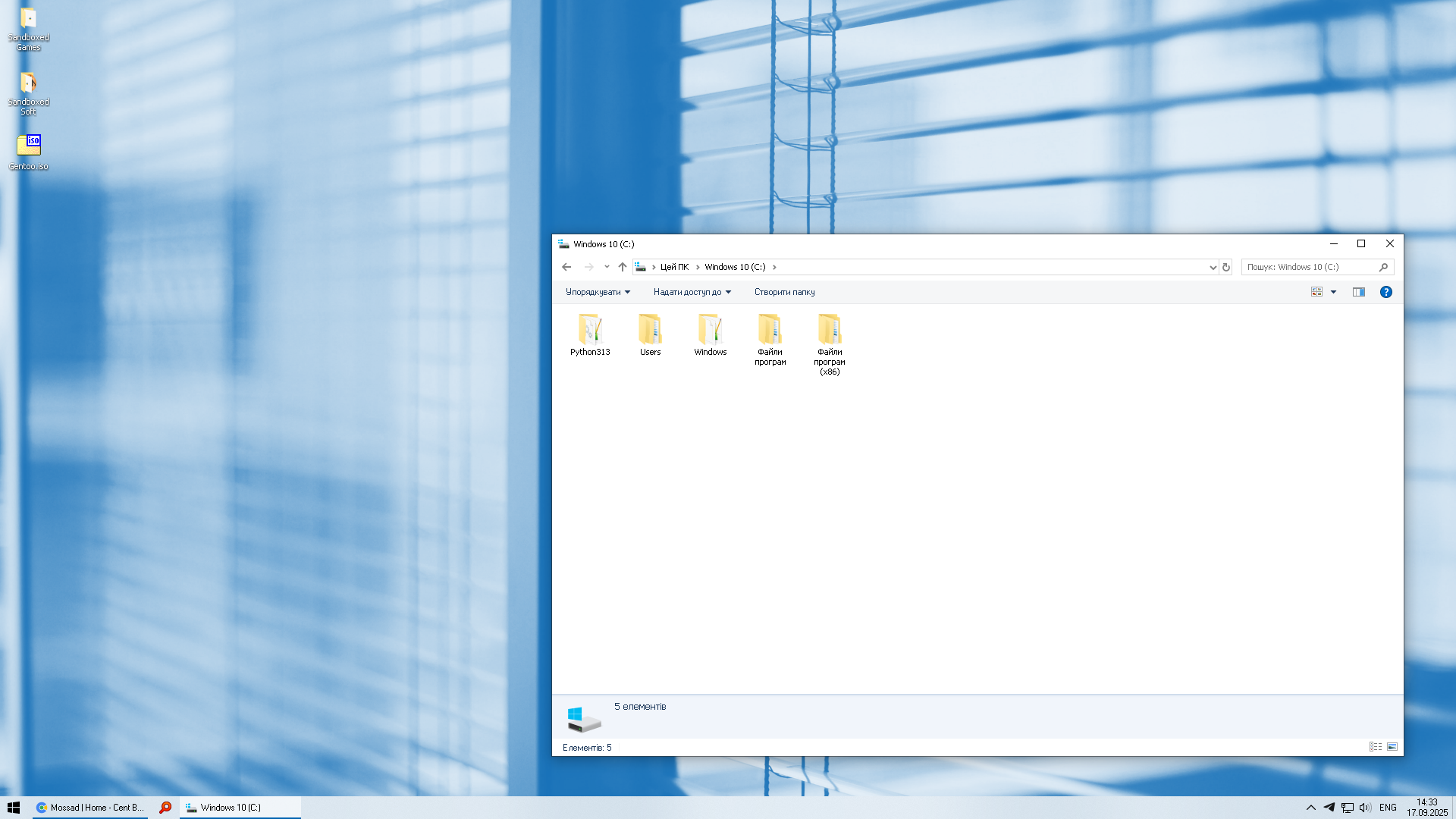The height and width of the screenshot is (819, 1456).
Task: Refresh the current folder view
Action: [1226, 267]
